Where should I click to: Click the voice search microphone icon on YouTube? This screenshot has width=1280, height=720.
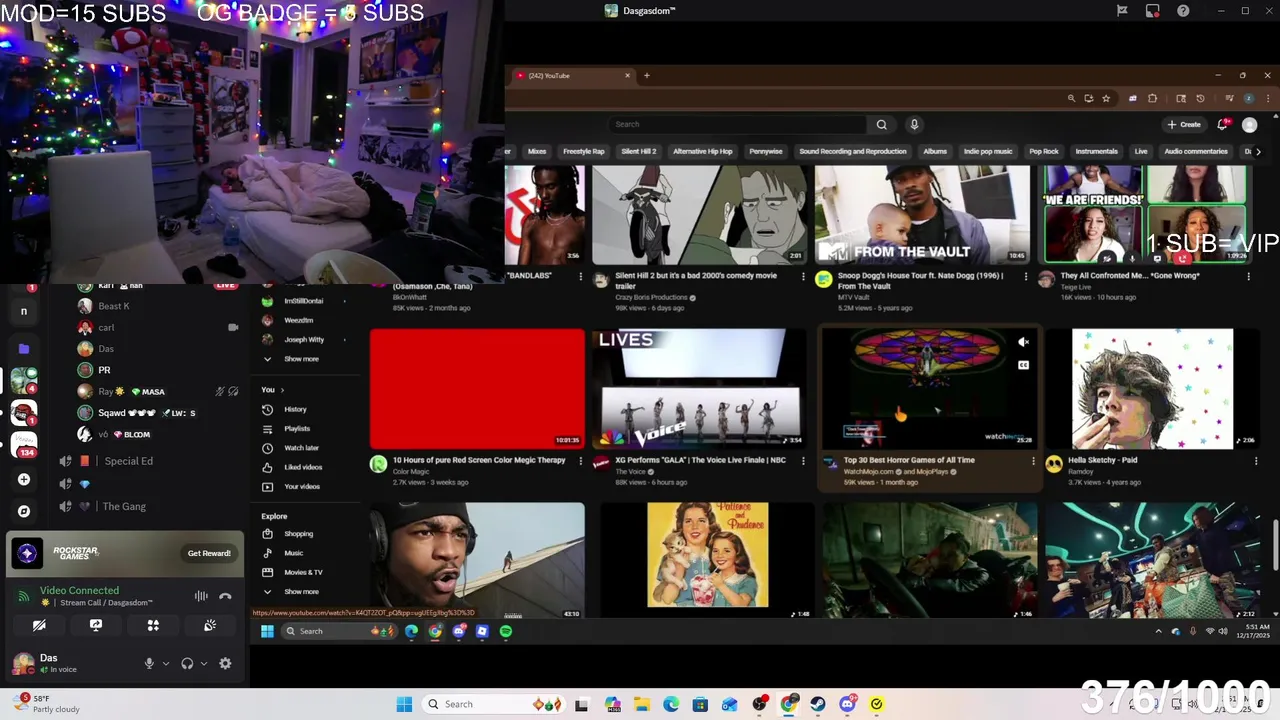tap(914, 125)
